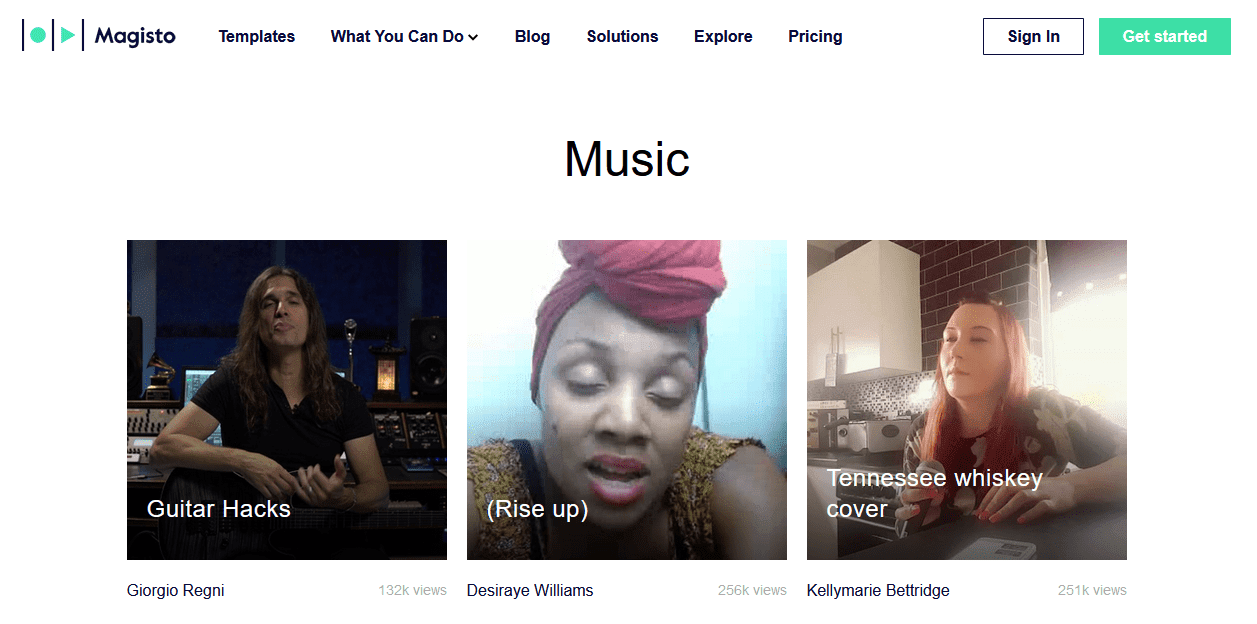Visit Giorgio Regni's profile link
This screenshot has height=624, width=1257.
pos(176,590)
